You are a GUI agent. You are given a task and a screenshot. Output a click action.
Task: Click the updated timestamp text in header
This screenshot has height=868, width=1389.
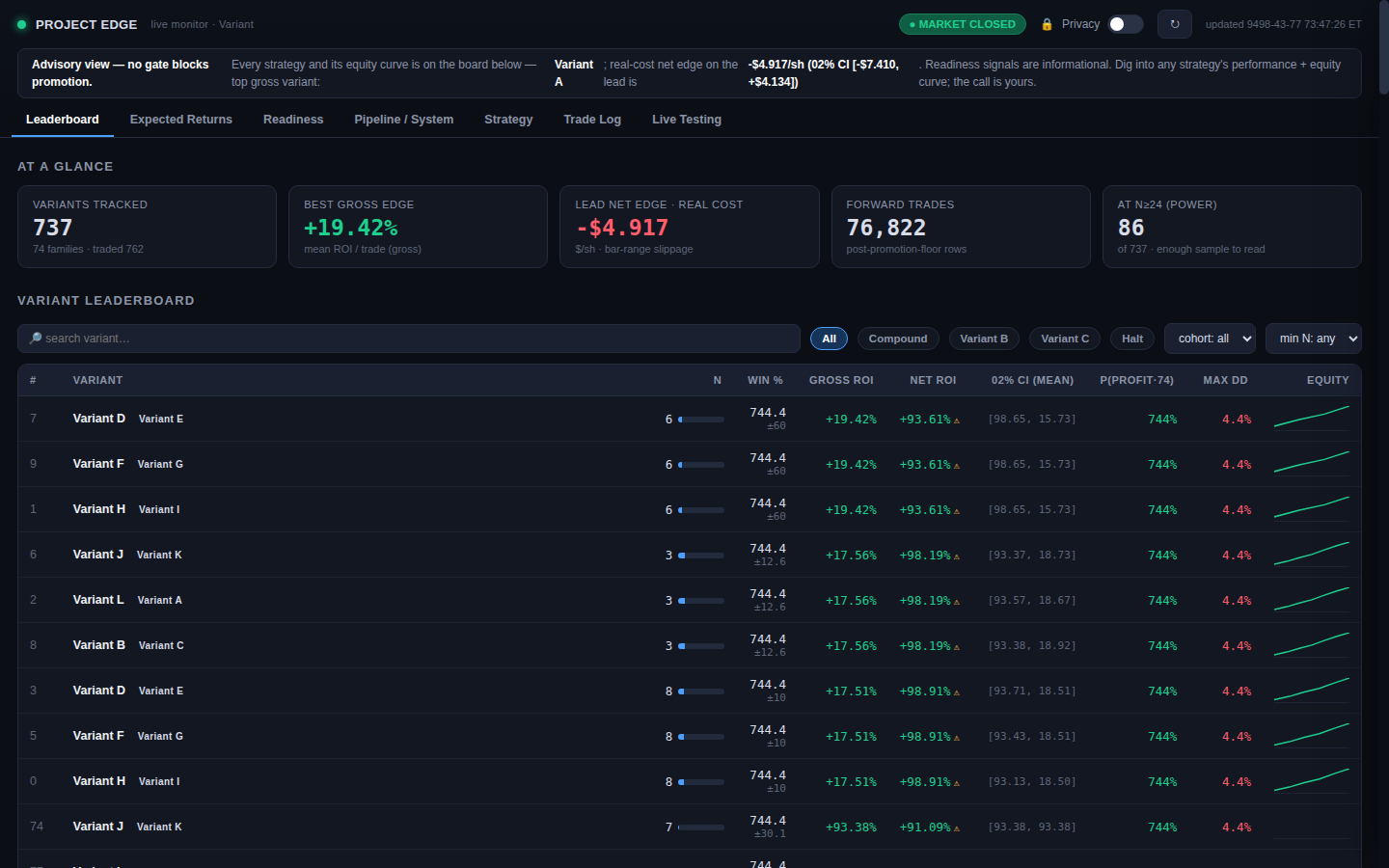click(1283, 24)
